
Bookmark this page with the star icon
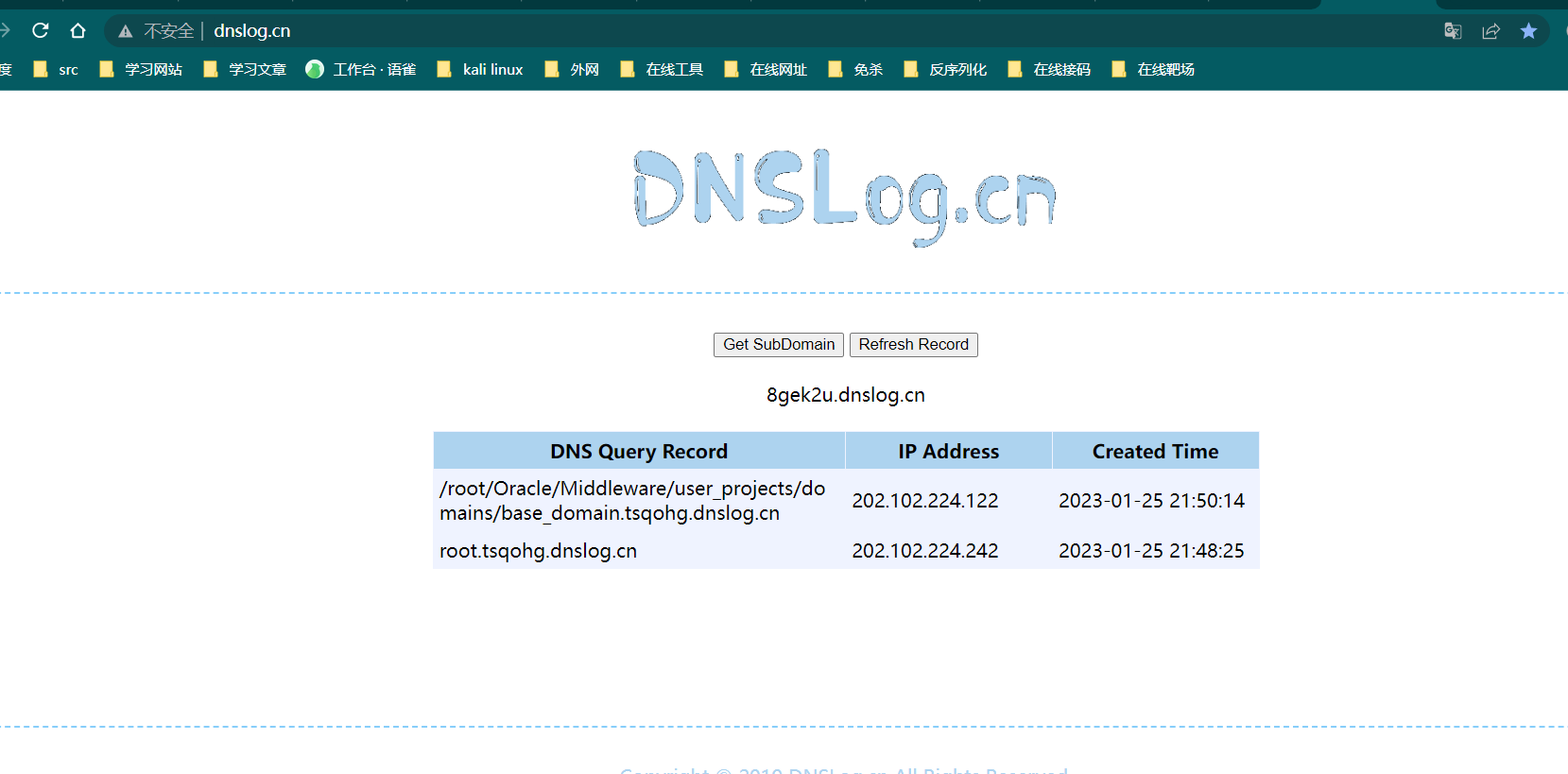tap(1528, 31)
